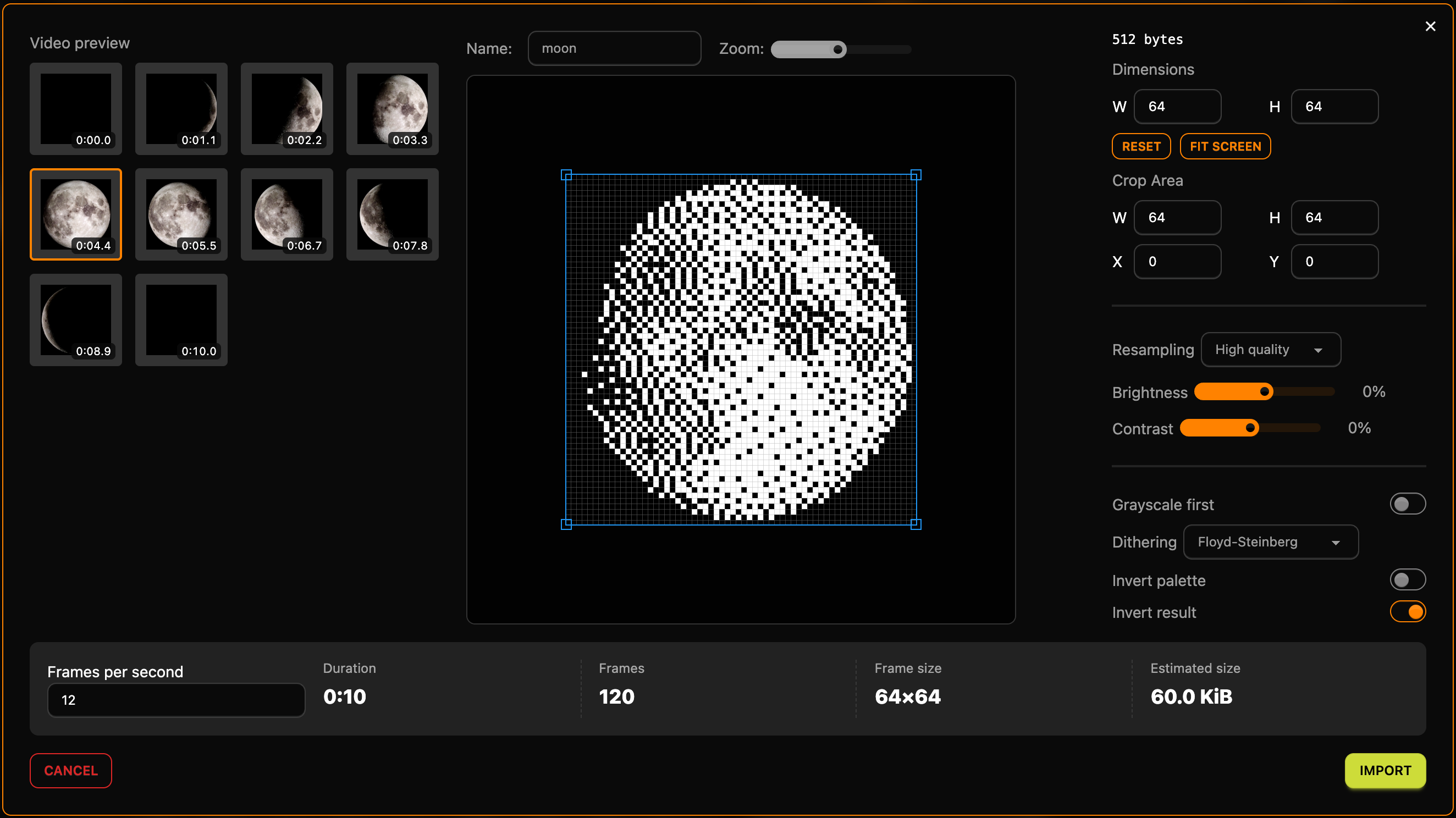Viewport: 1456px width, 818px height.
Task: Open the 0:05.5 frame thumbnail
Action: 181,214
